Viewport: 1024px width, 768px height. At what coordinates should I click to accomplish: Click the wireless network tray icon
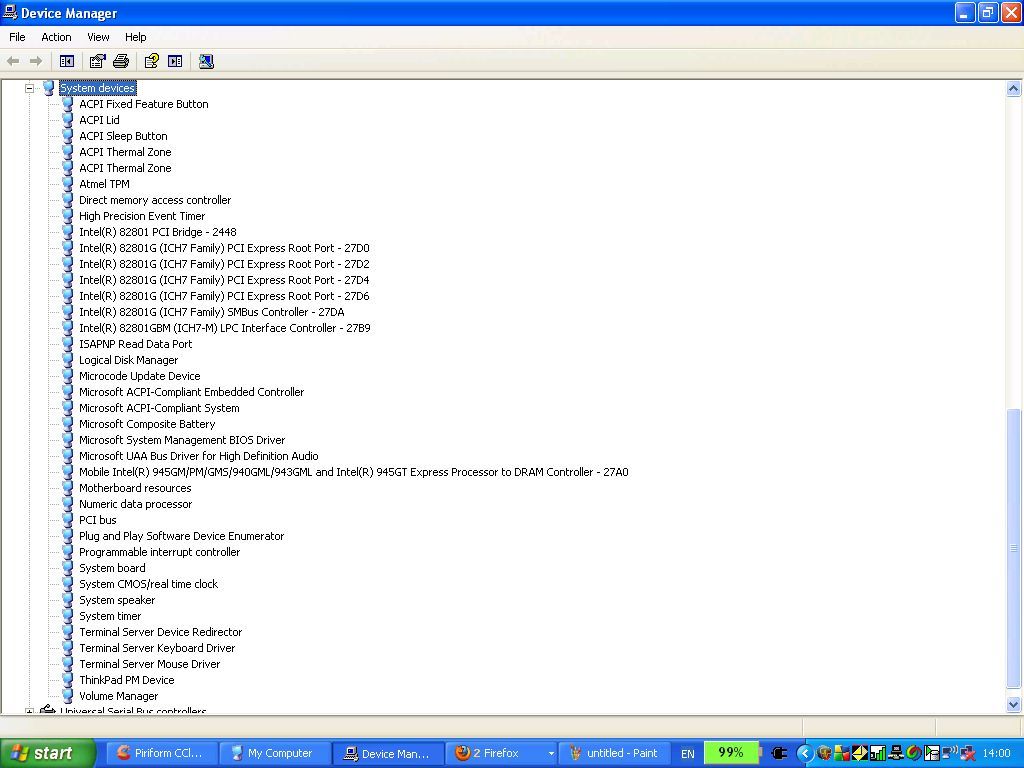[x=950, y=753]
